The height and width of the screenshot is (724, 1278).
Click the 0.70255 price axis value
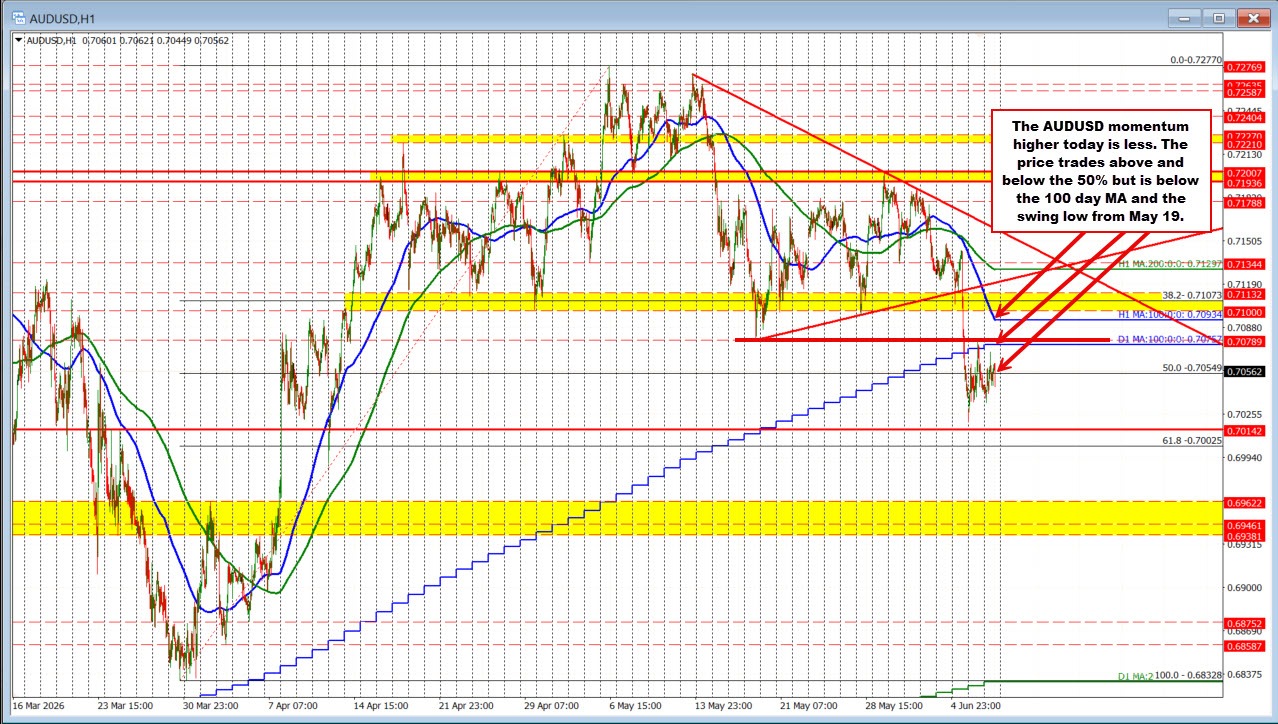1243,414
